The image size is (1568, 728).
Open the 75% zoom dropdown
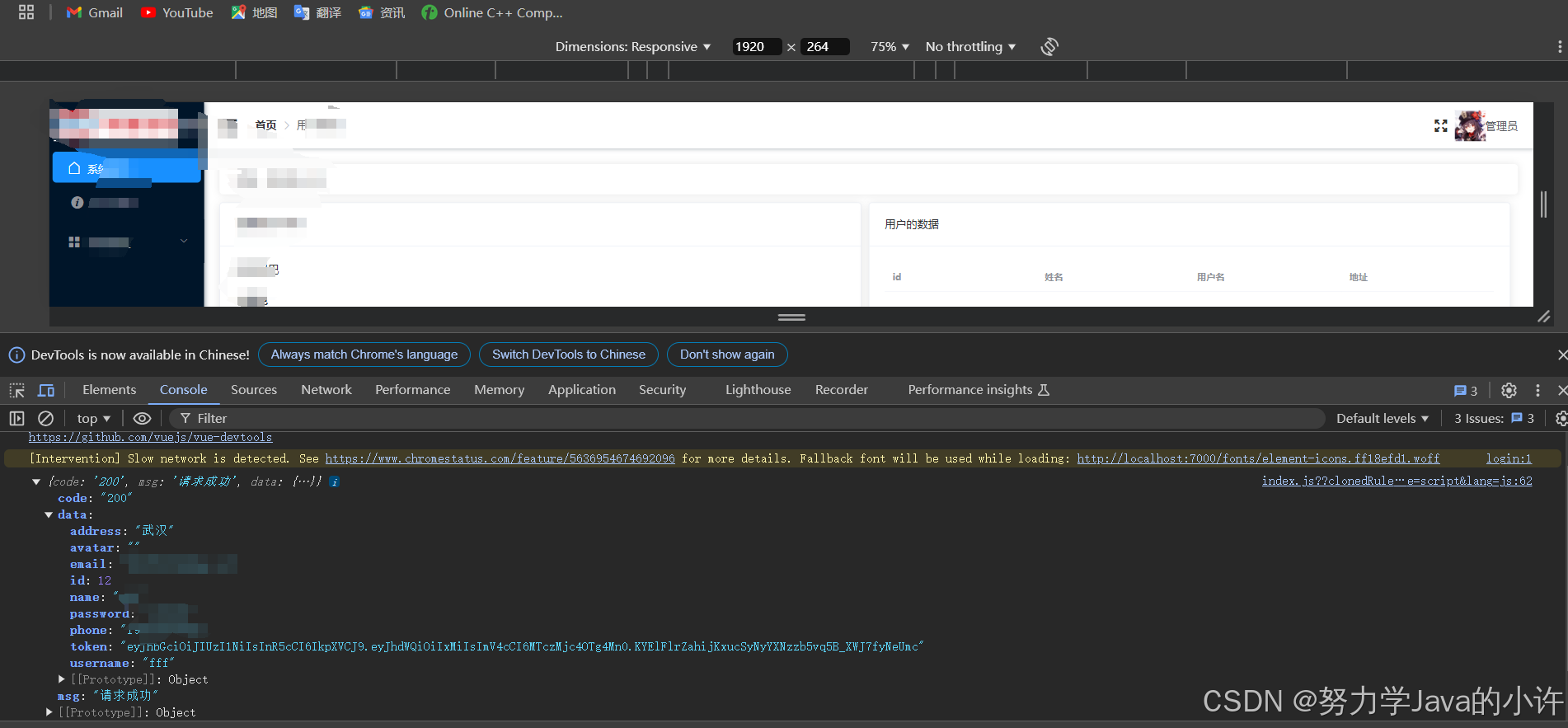(890, 47)
